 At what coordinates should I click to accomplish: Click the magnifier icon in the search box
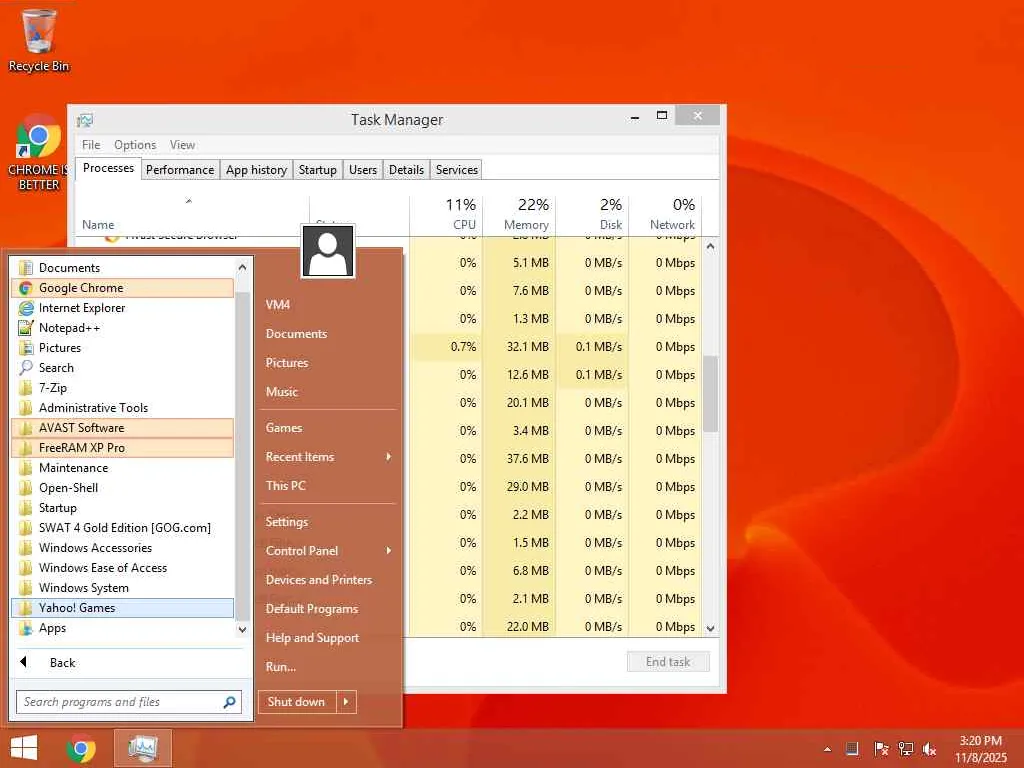click(229, 702)
